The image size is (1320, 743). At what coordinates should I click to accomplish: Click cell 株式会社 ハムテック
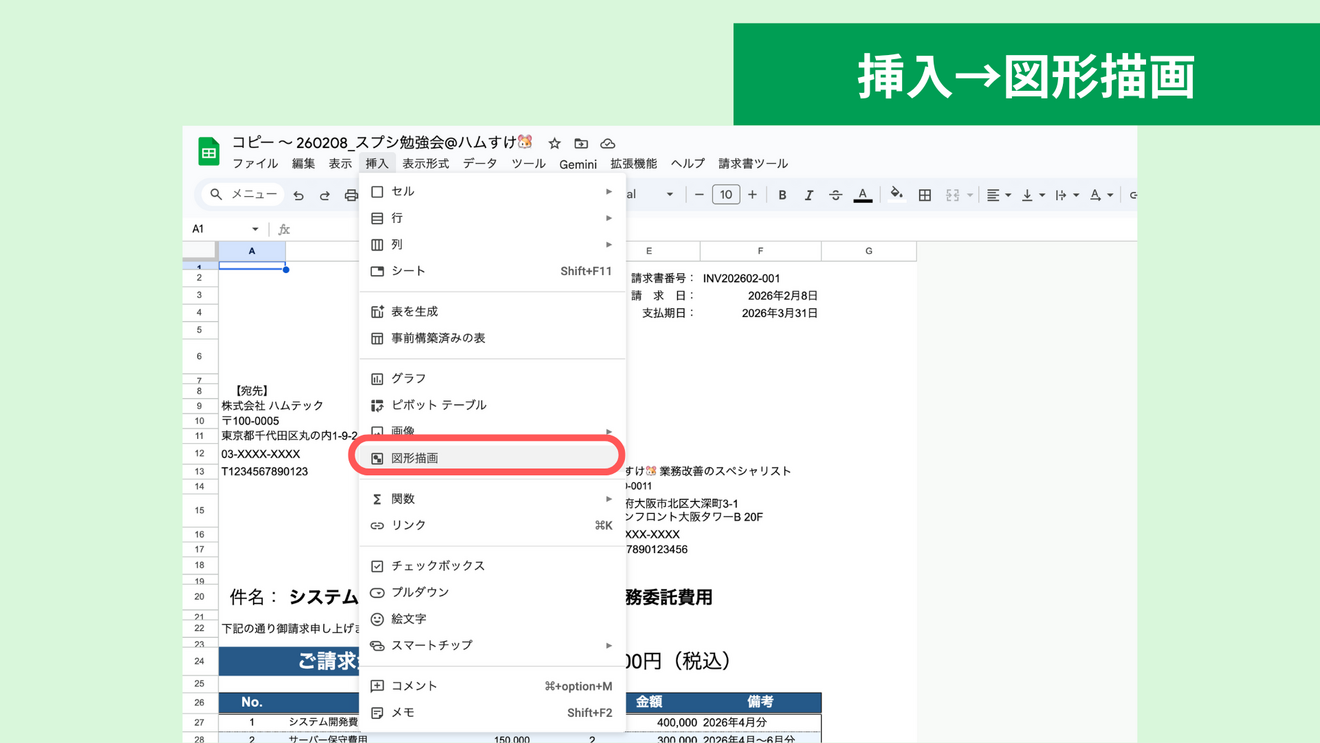pos(272,406)
